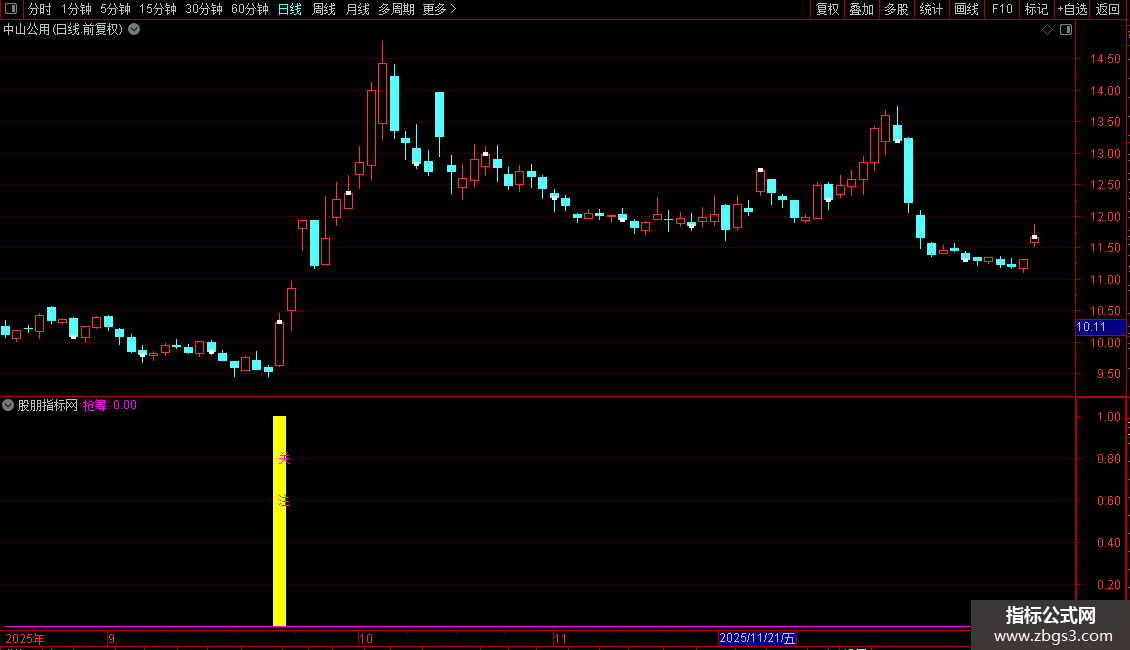This screenshot has width=1130, height=650.
Task: Activate the 画线 drawing tool
Action: tap(966, 9)
